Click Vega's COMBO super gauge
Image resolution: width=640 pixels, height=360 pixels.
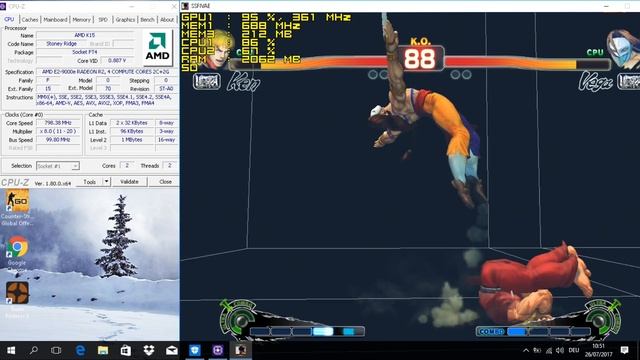pyautogui.click(x=533, y=331)
